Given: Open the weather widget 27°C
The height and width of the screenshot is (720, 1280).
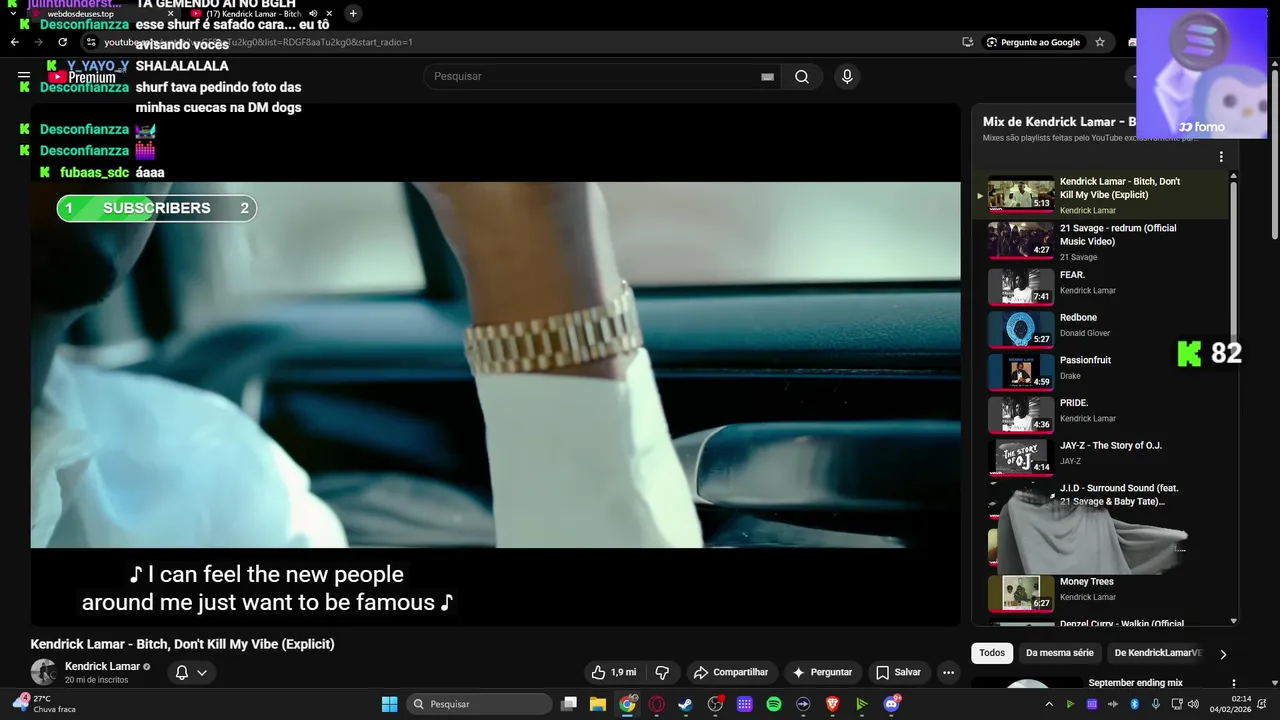Looking at the screenshot, I should click(x=43, y=704).
